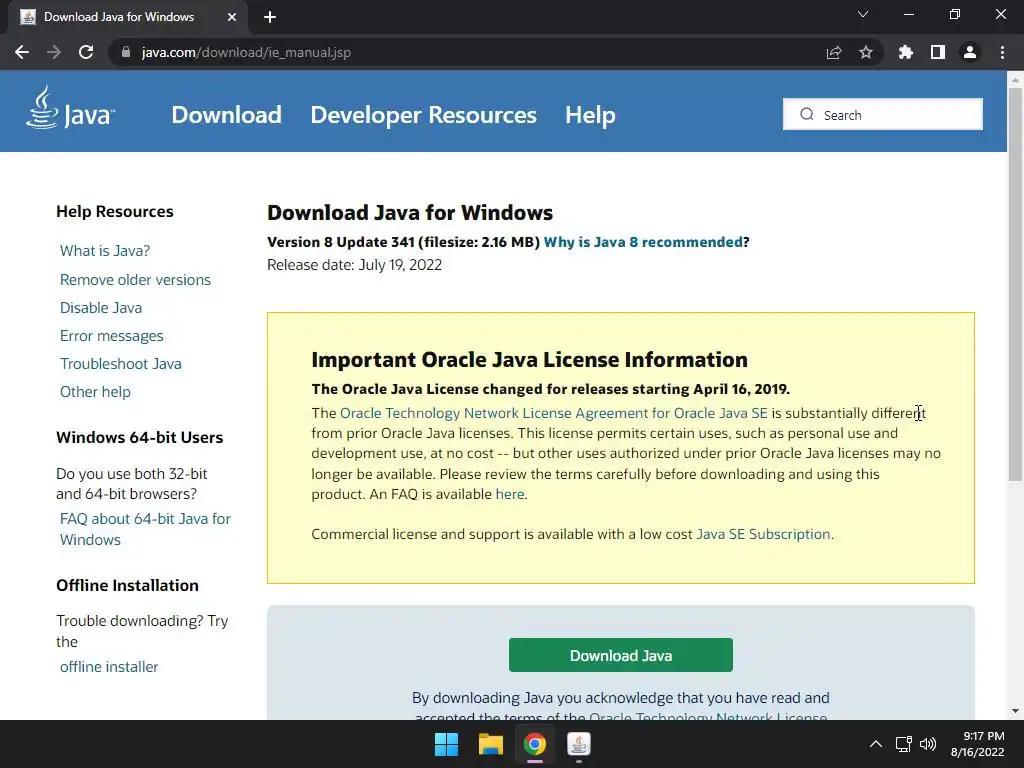Click the green Download Java button
This screenshot has width=1024, height=768.
click(620, 655)
